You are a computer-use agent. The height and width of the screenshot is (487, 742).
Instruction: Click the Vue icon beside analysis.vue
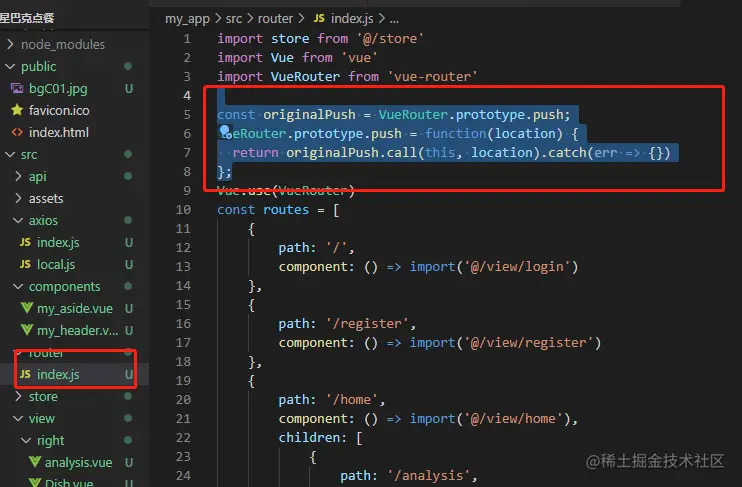[x=35, y=462]
